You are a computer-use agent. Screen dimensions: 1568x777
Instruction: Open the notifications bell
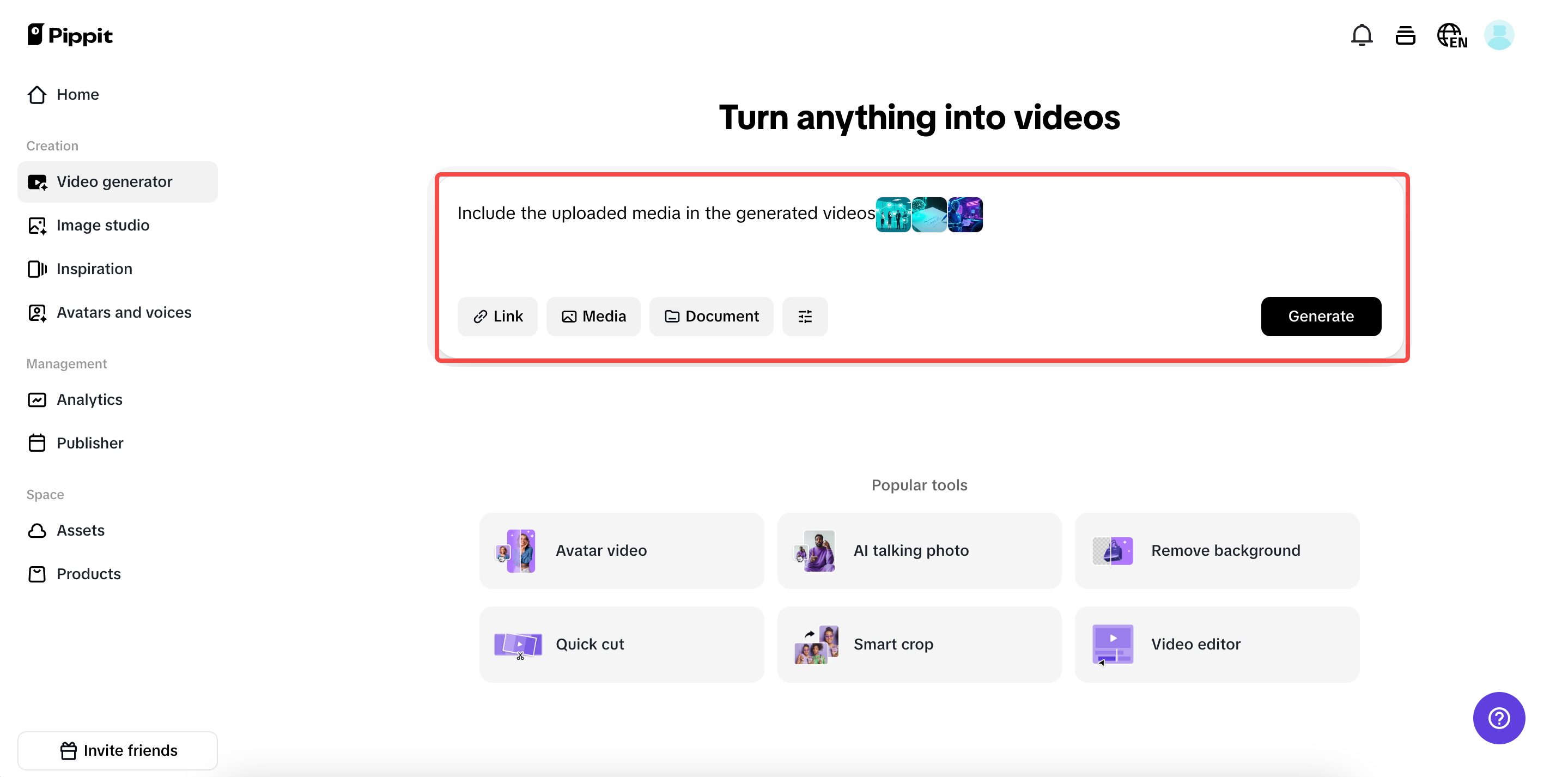click(x=1361, y=35)
